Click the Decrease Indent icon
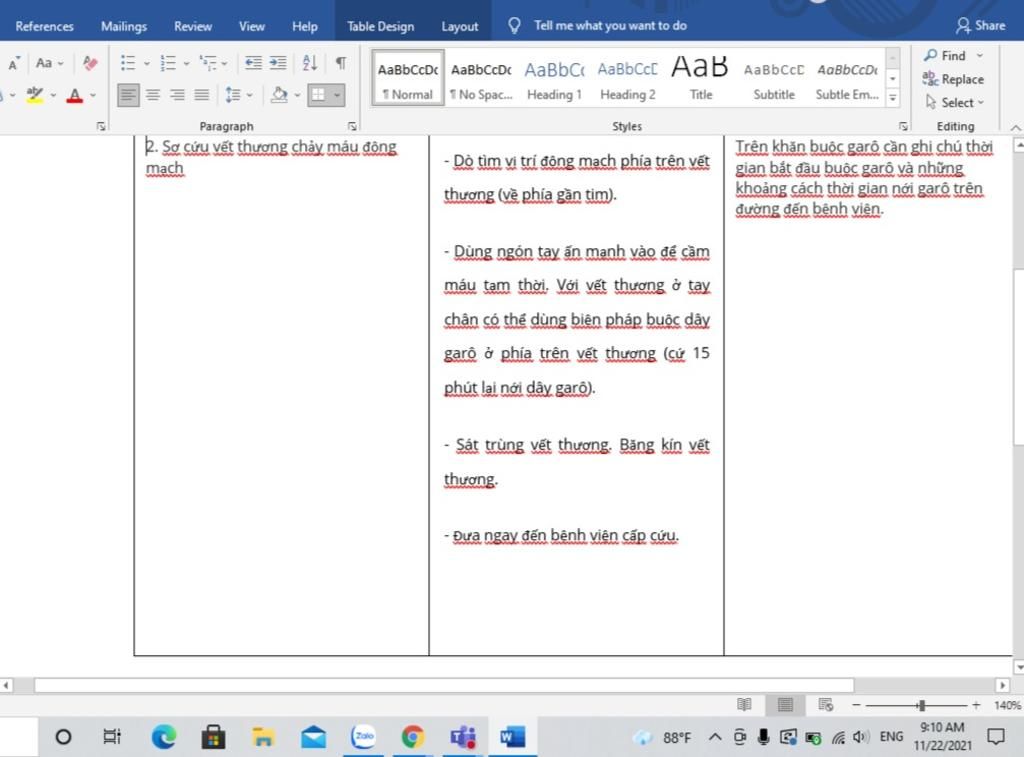The height and width of the screenshot is (757, 1024). [253, 63]
